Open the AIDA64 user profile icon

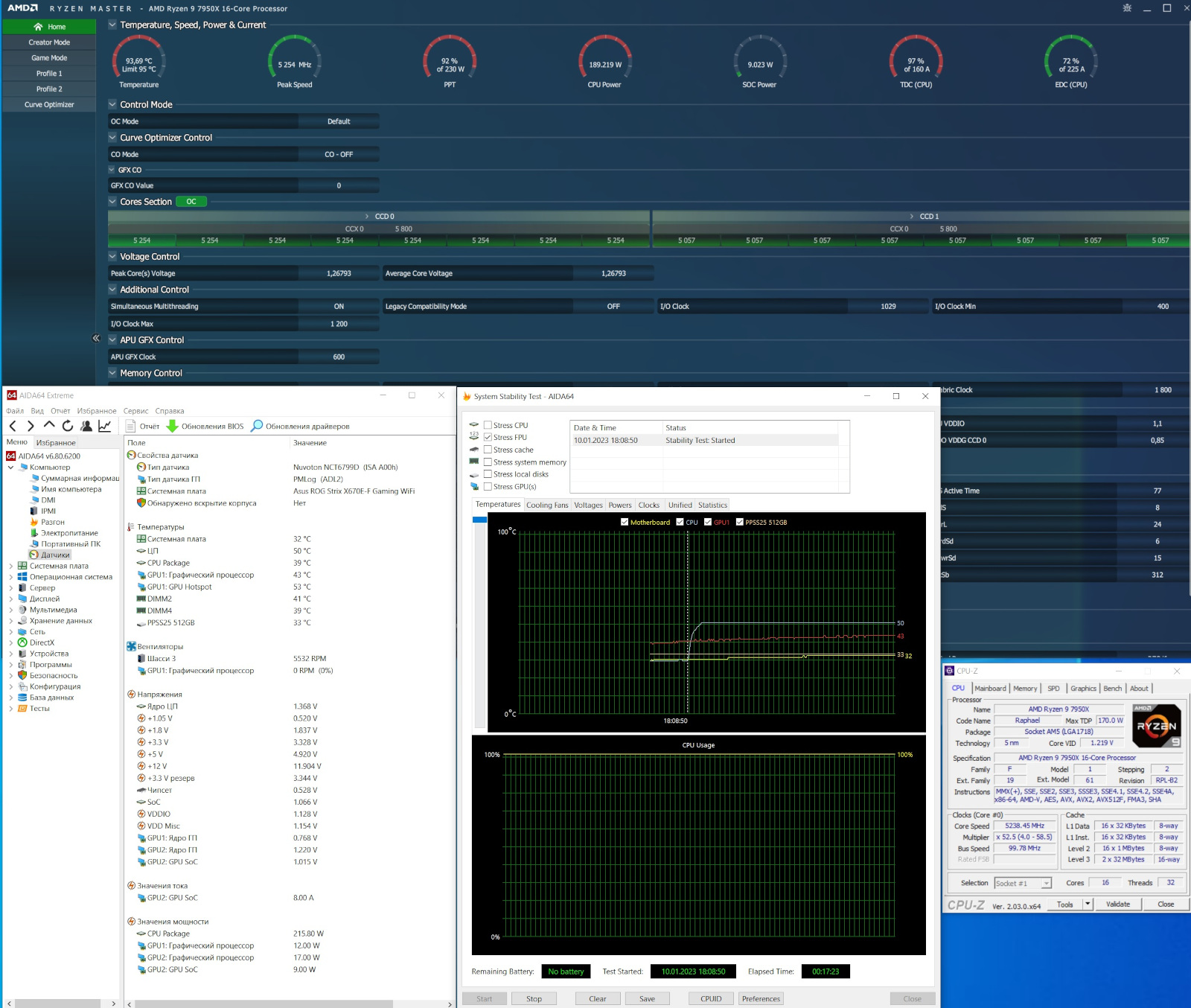click(x=86, y=426)
